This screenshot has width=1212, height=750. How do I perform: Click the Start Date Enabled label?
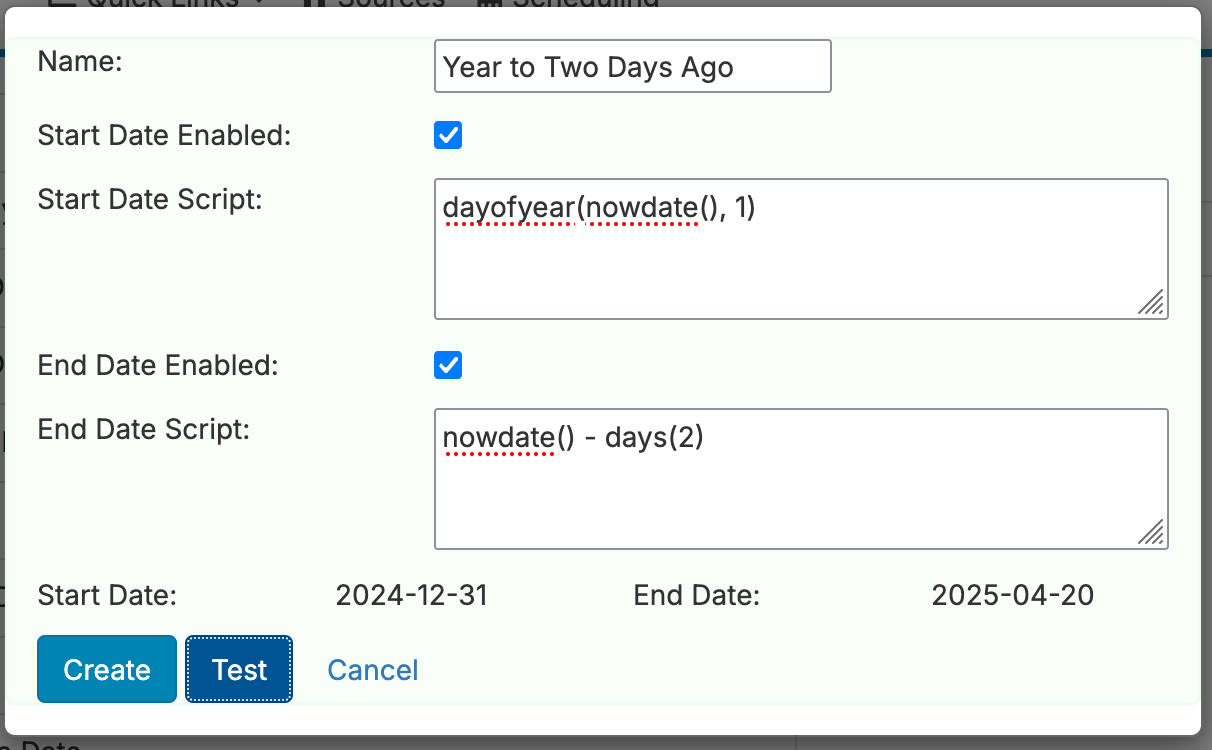(164, 135)
